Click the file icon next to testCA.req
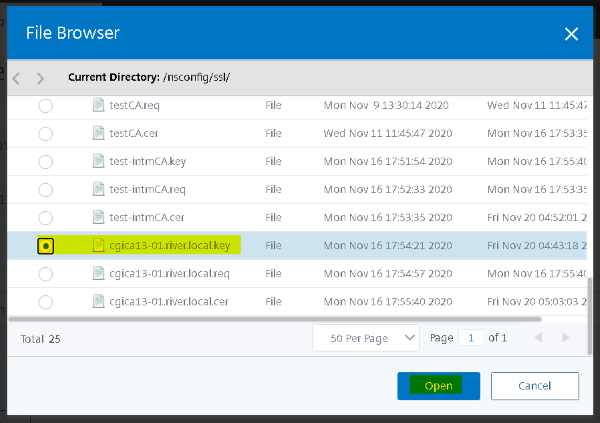 (x=98, y=105)
